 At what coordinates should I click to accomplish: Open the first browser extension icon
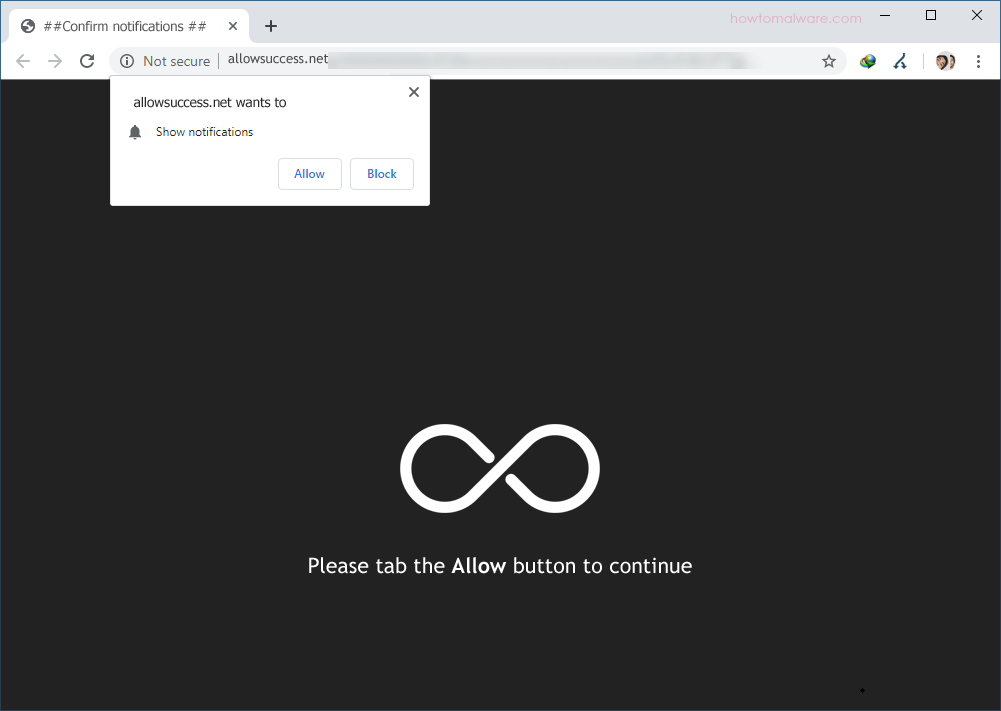point(867,61)
